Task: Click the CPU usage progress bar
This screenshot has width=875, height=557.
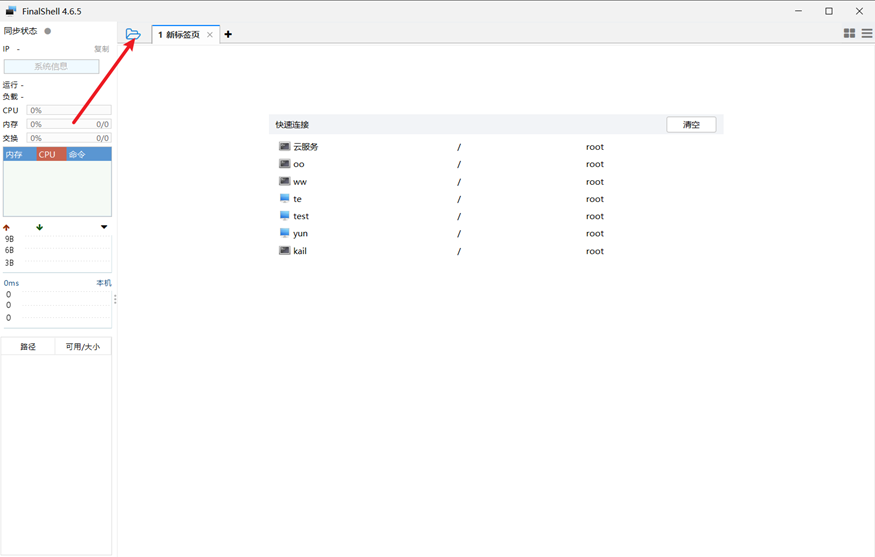Action: pyautogui.click(x=69, y=111)
